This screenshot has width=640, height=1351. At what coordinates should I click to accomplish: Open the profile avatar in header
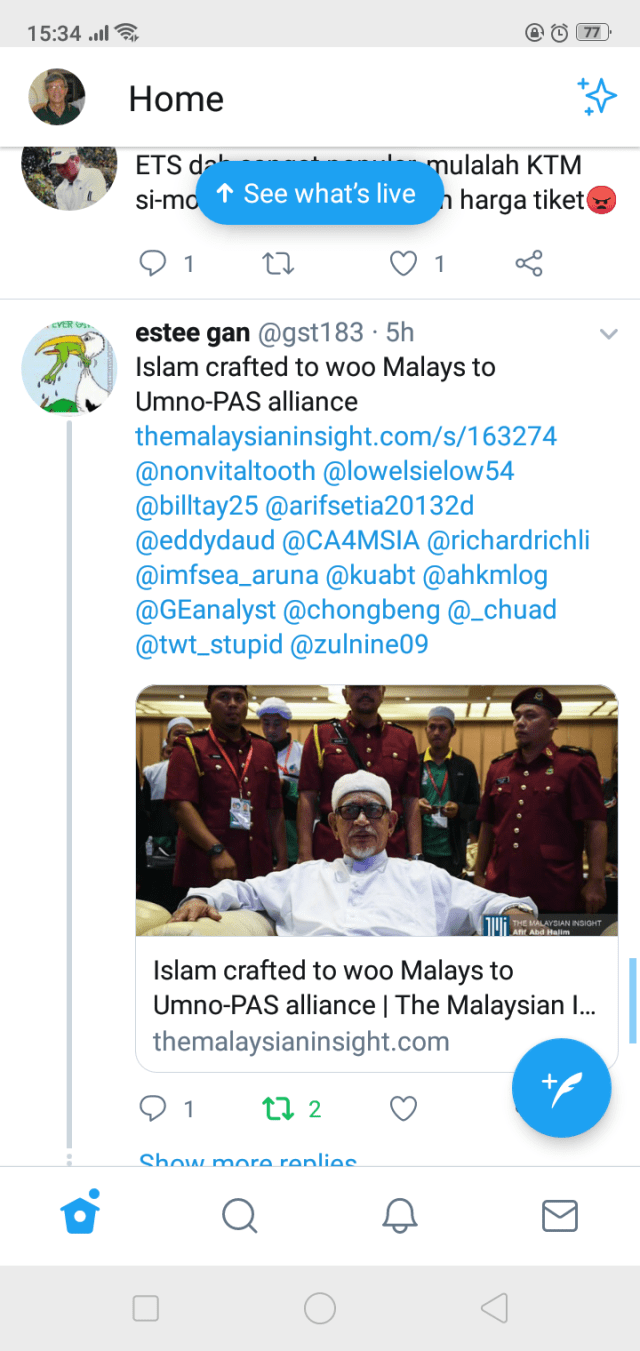pyautogui.click(x=57, y=97)
